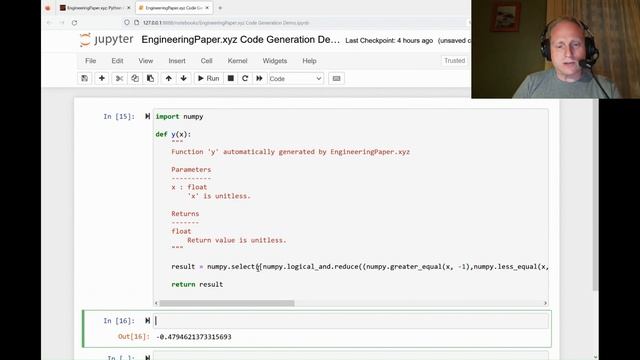Go back with browser back arrow

pos(49,23)
